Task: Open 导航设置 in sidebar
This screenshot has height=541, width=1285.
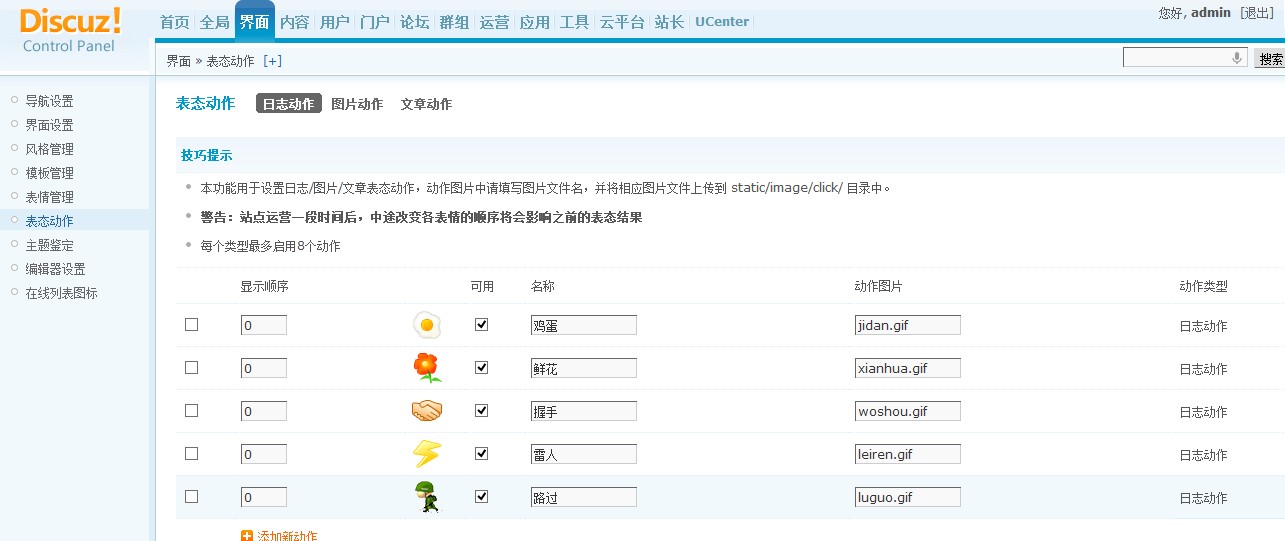Action: click(49, 101)
